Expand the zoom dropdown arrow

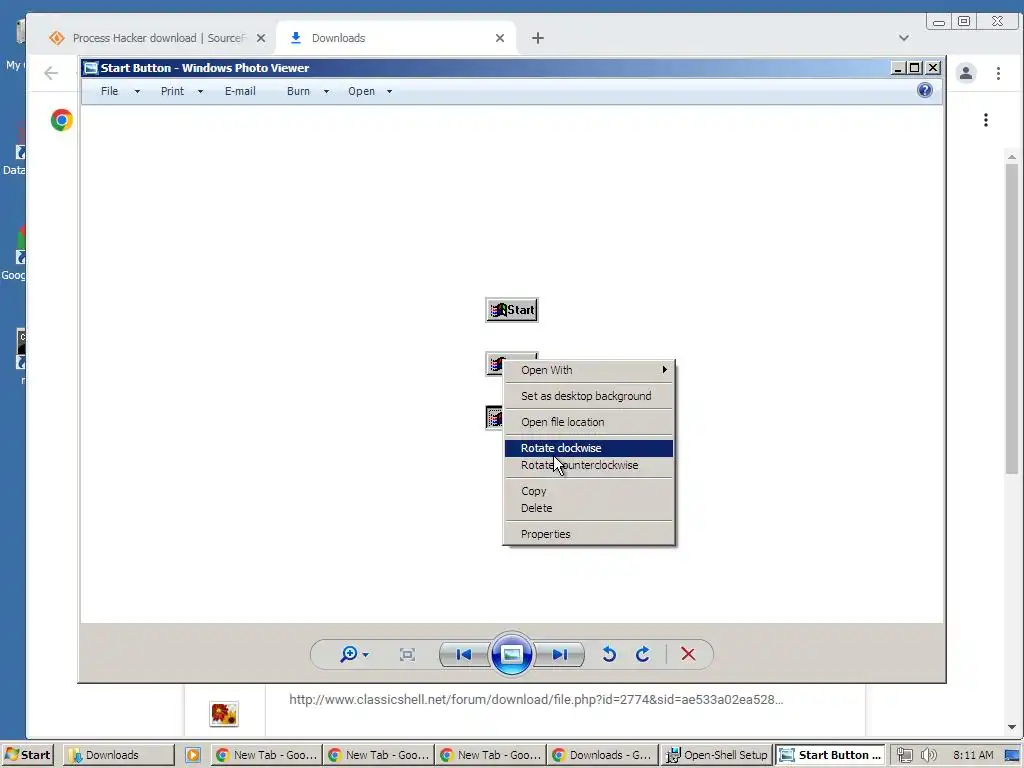point(366,654)
